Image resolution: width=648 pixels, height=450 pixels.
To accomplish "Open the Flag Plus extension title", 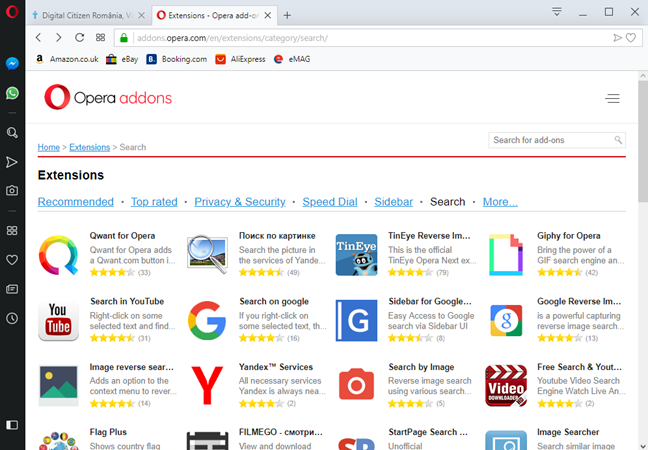I will click(x=108, y=432).
